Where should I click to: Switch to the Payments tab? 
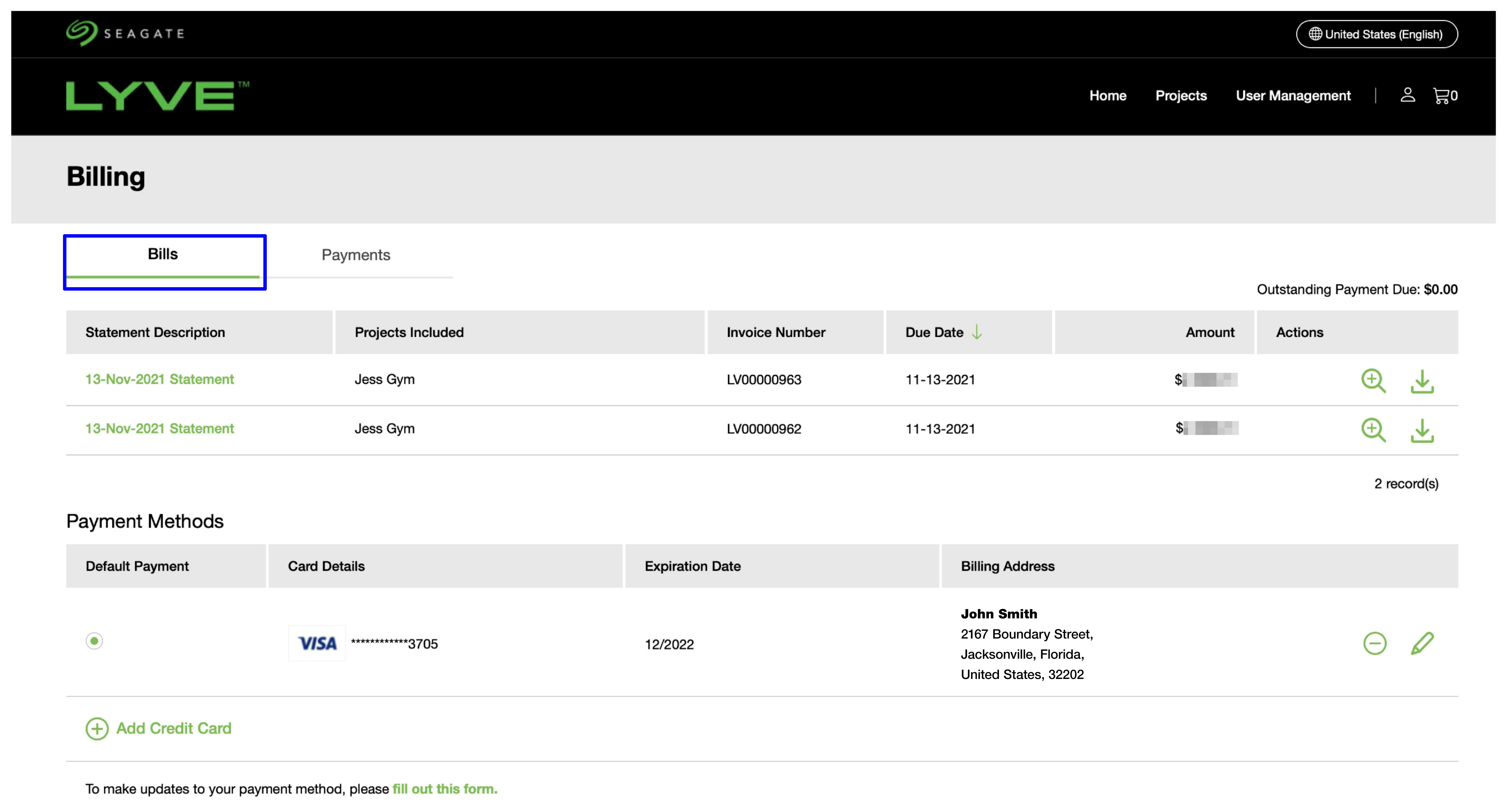355,255
